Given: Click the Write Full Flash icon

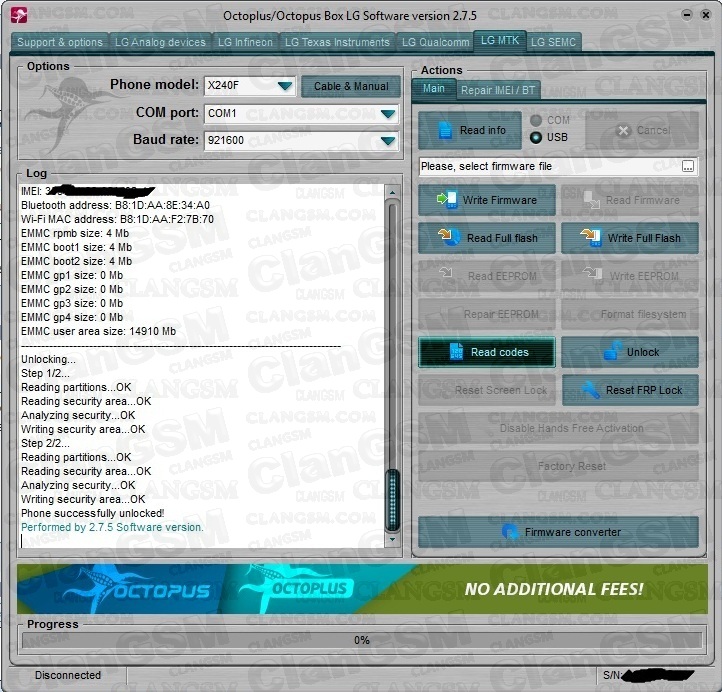Looking at the screenshot, I should coord(591,237).
